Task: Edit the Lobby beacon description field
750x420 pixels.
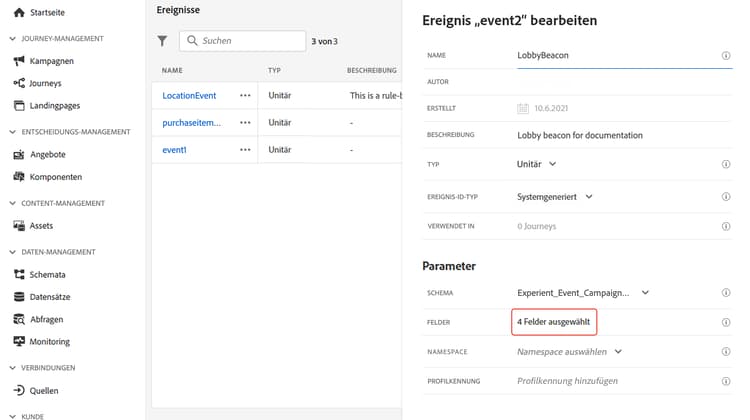Action: tap(580, 135)
